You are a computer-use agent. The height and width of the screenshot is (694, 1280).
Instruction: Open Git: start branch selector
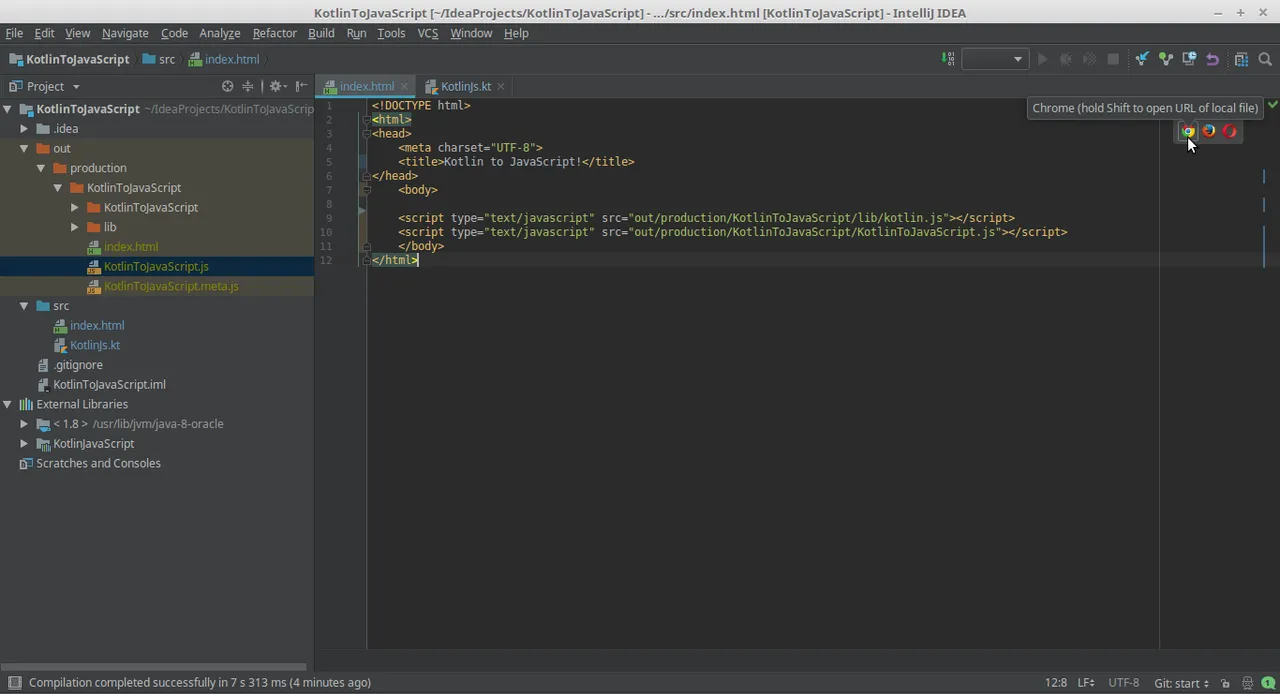coord(1181,682)
